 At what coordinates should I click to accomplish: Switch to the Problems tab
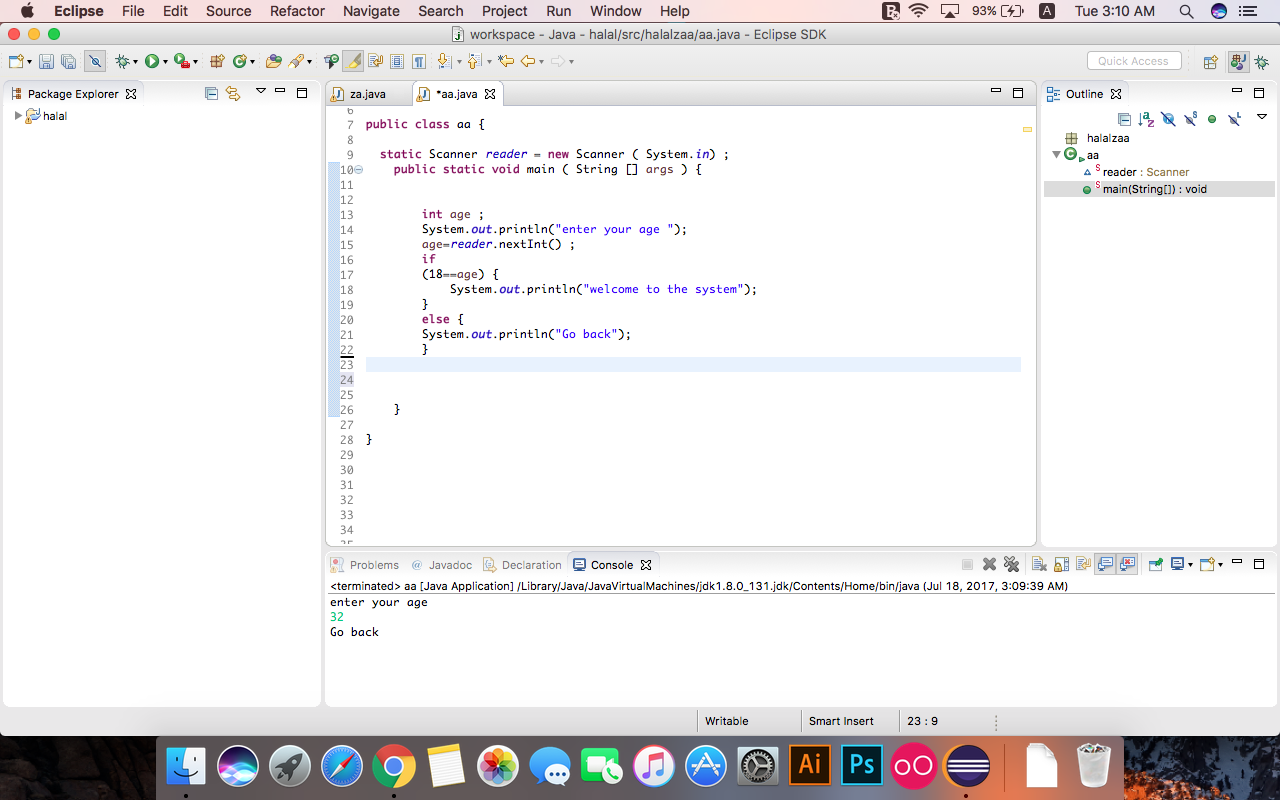click(x=373, y=565)
